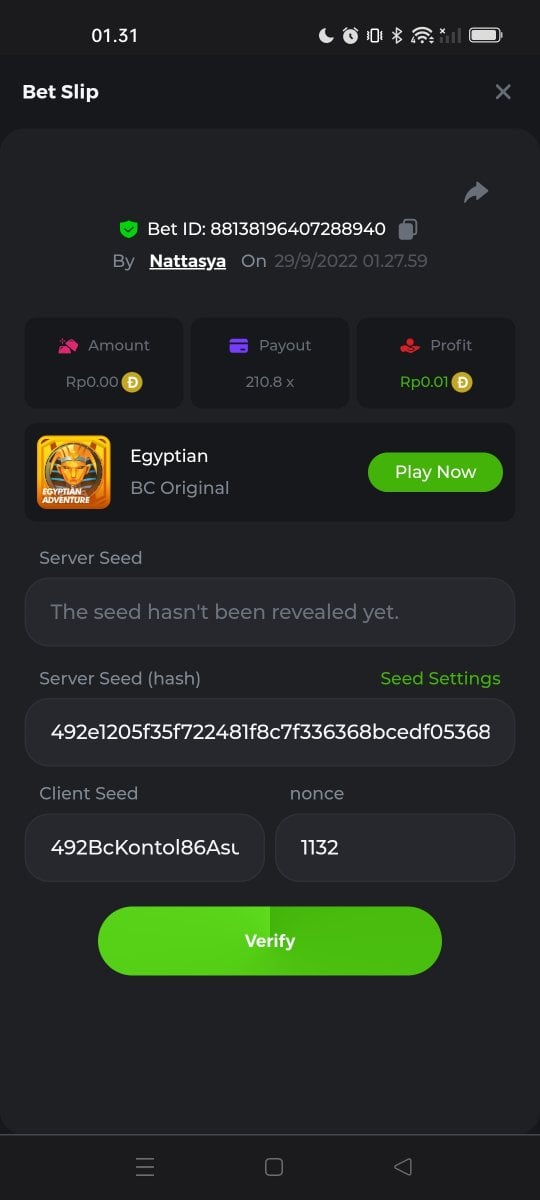Select the Client Seed field
Image resolution: width=540 pixels, height=1200 pixels.
coord(145,847)
